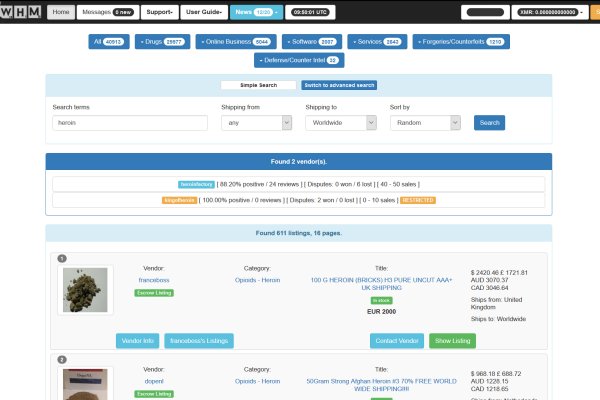Click the EUR 2000 price text
This screenshot has width=600, height=400.
pyautogui.click(x=382, y=312)
